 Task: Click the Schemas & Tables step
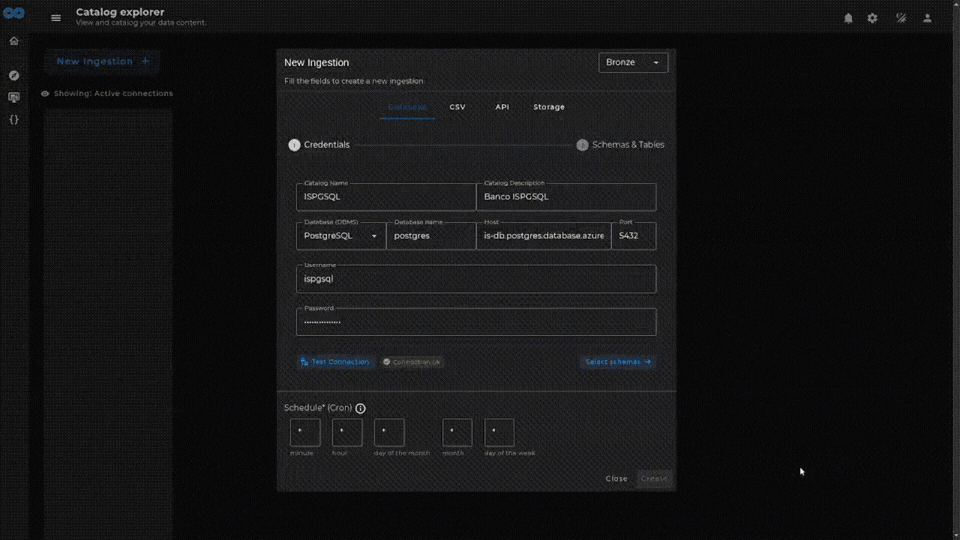(x=620, y=145)
